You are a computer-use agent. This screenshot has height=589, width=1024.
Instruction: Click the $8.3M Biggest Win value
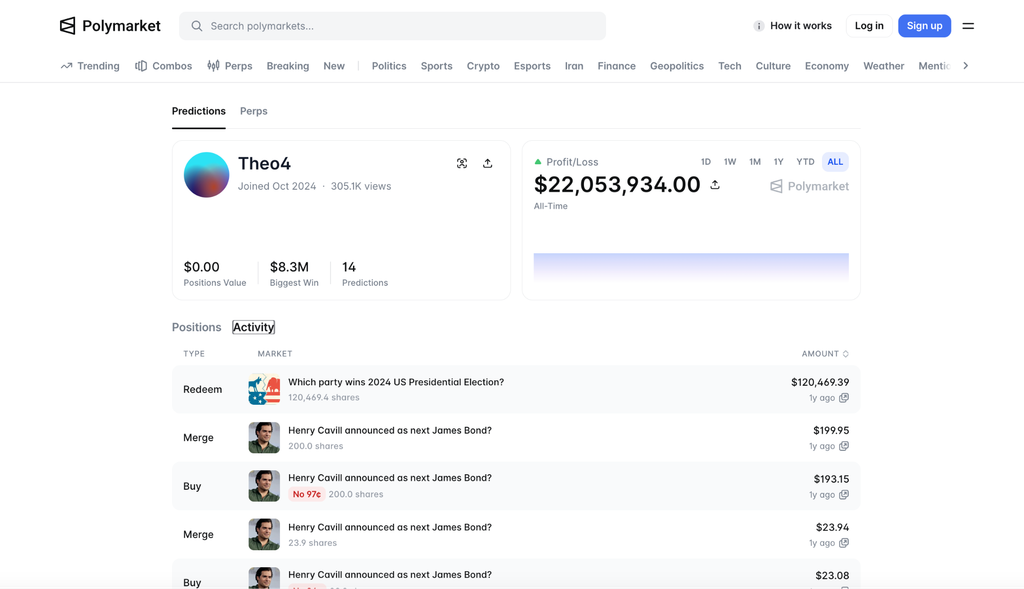click(289, 267)
